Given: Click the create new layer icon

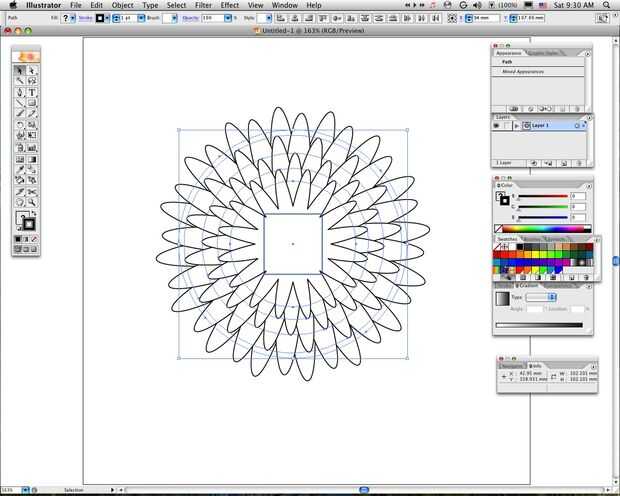Looking at the screenshot, I should tap(564, 163).
